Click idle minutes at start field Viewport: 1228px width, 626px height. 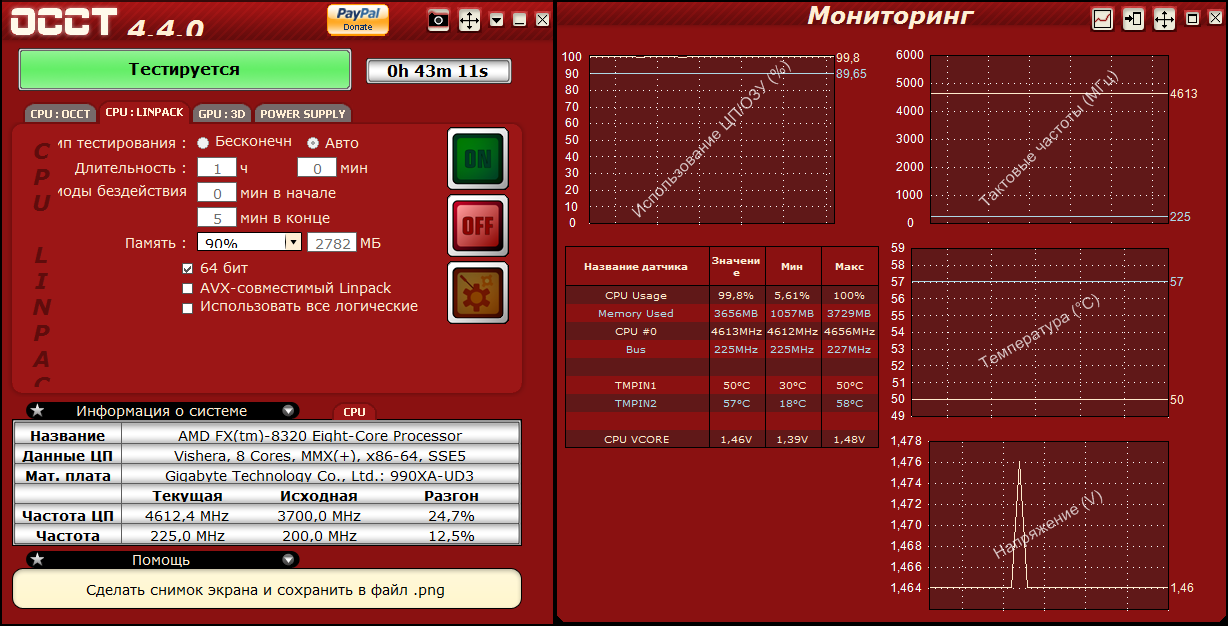(x=217, y=193)
